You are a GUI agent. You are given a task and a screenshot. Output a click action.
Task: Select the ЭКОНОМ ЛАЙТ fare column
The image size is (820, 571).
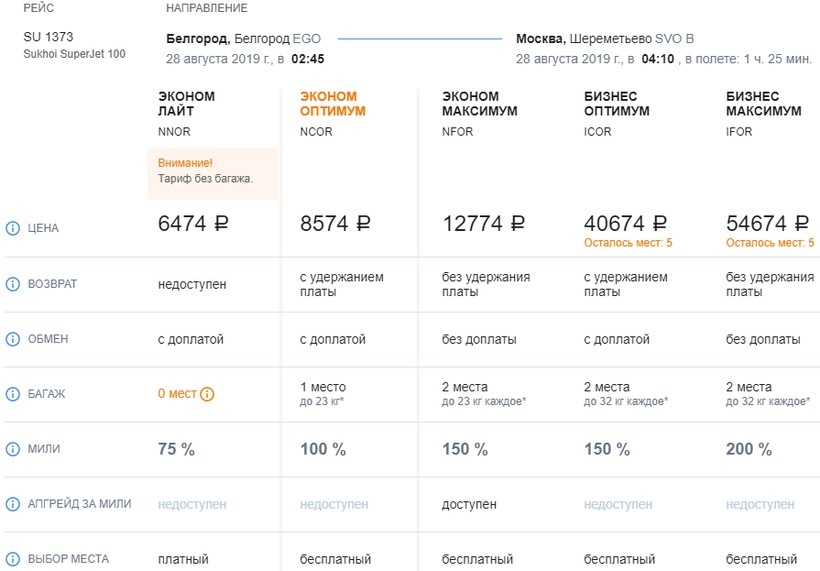(x=186, y=104)
